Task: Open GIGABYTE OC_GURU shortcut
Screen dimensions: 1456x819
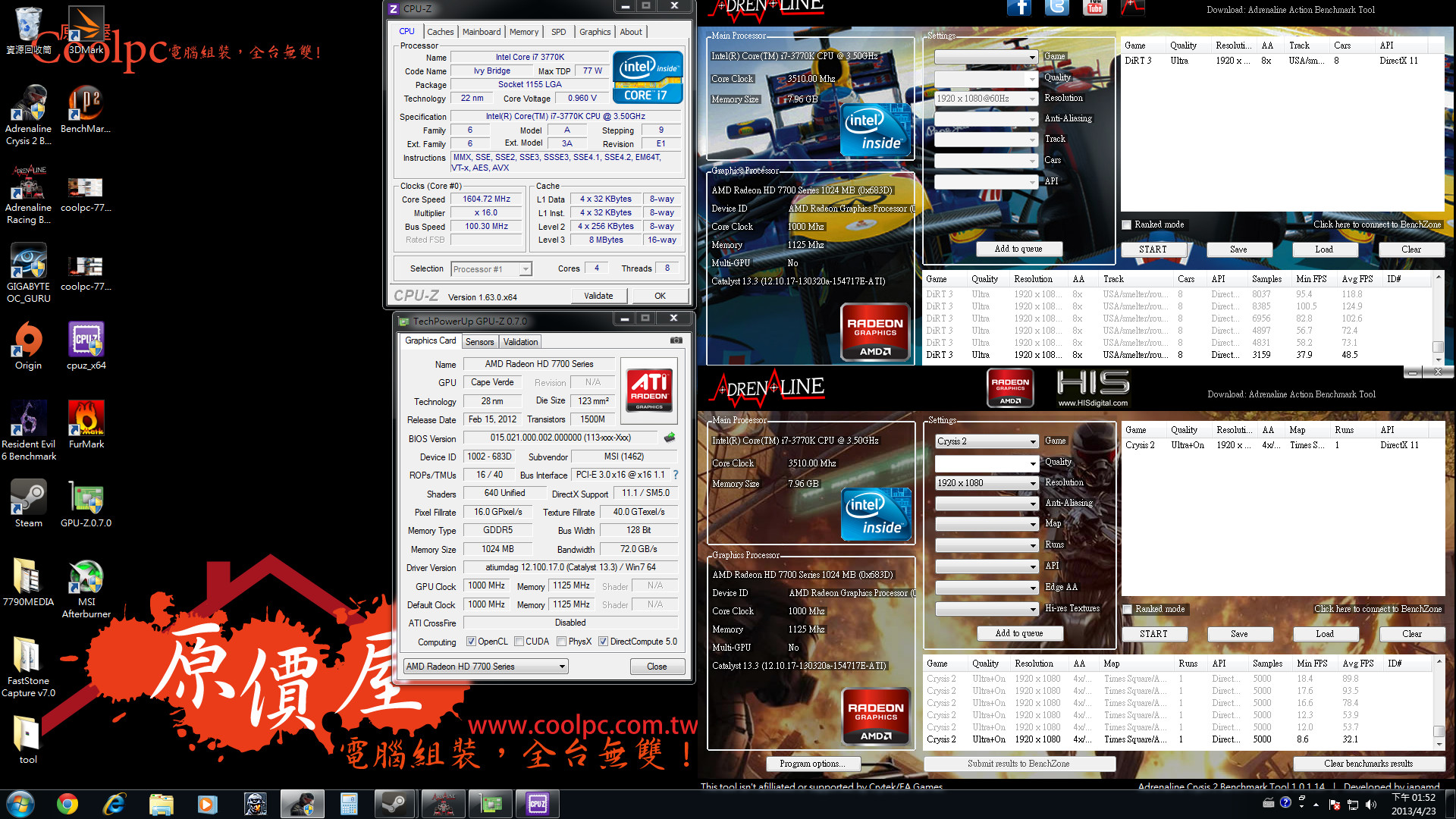Action: click(x=28, y=273)
